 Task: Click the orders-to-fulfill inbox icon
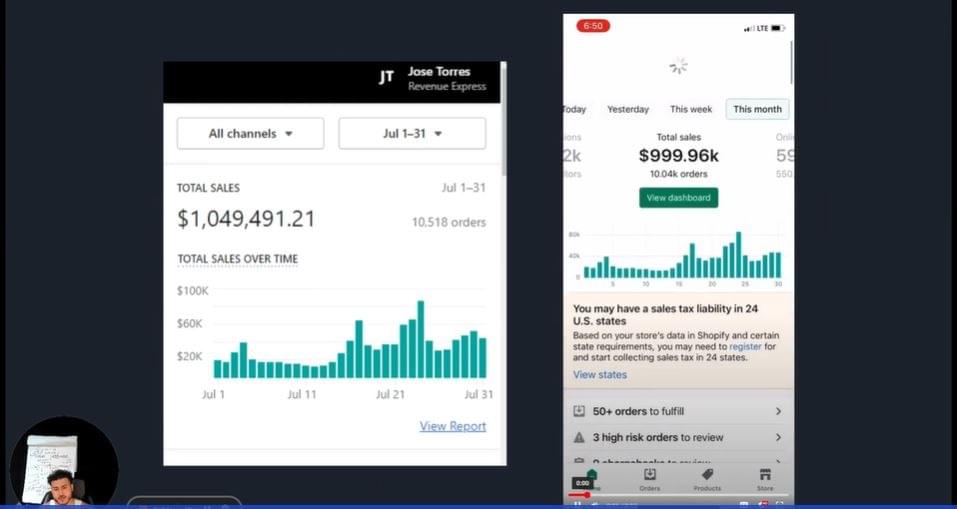(579, 411)
